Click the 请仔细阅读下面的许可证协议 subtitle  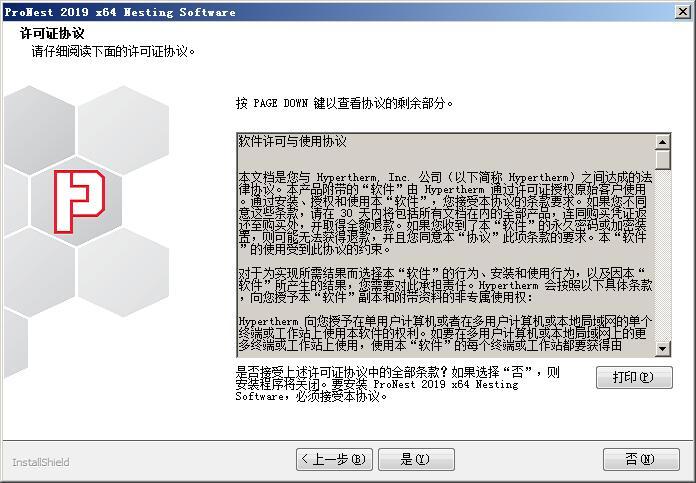point(113,51)
